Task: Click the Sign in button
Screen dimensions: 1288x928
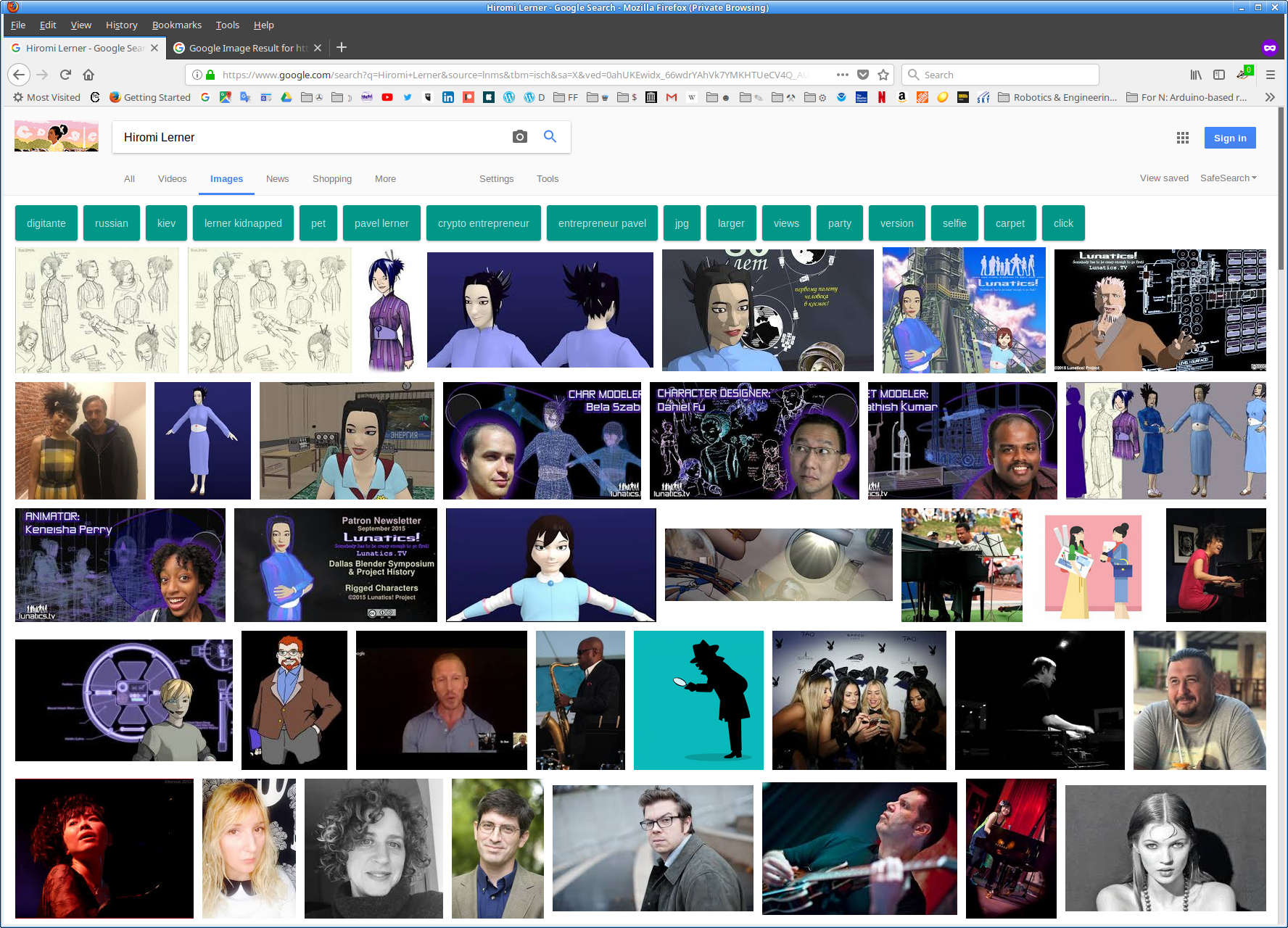Action: pos(1229,138)
